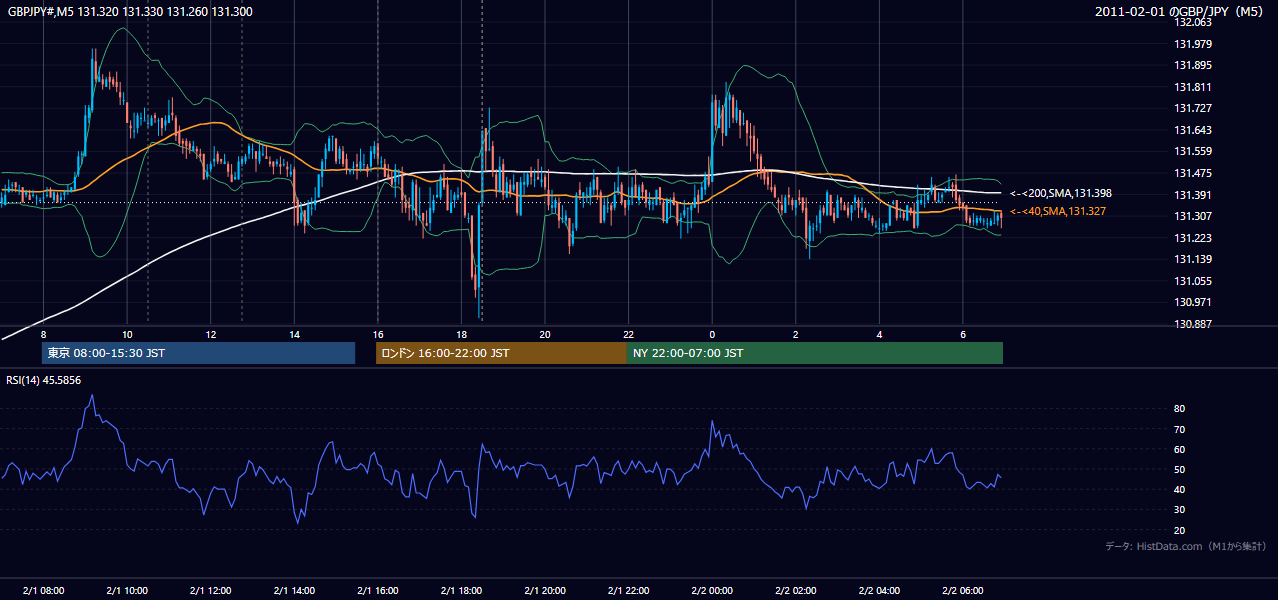Click the 2/2 00:00 date axis label
Viewport: 1278px width, 600px height.
click(711, 591)
